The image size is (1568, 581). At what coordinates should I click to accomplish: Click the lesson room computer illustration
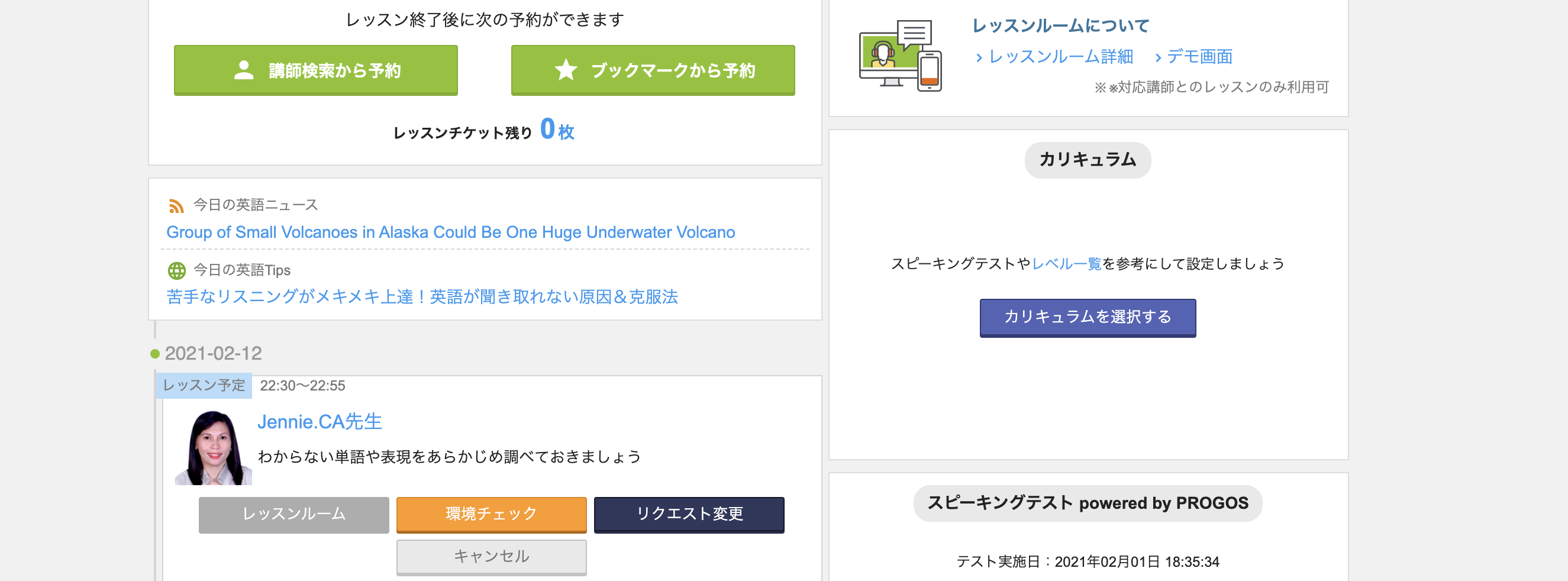click(899, 56)
